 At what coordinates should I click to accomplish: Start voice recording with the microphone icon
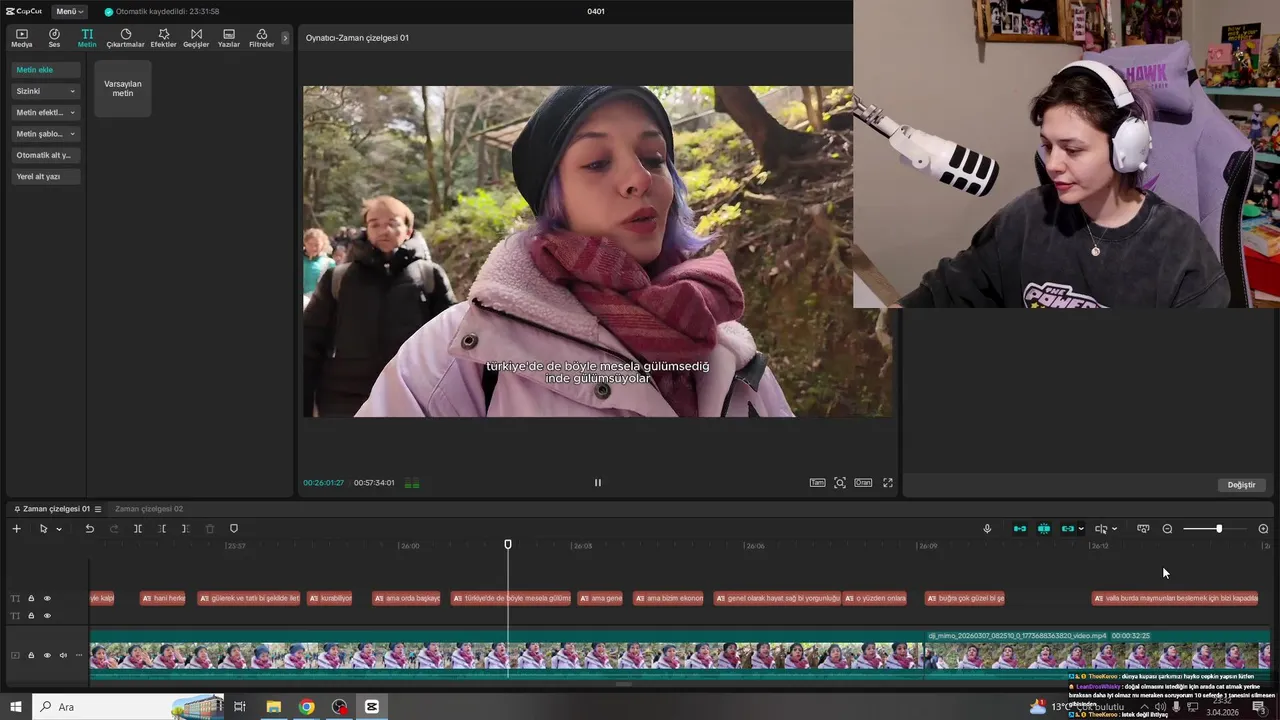[x=987, y=528]
